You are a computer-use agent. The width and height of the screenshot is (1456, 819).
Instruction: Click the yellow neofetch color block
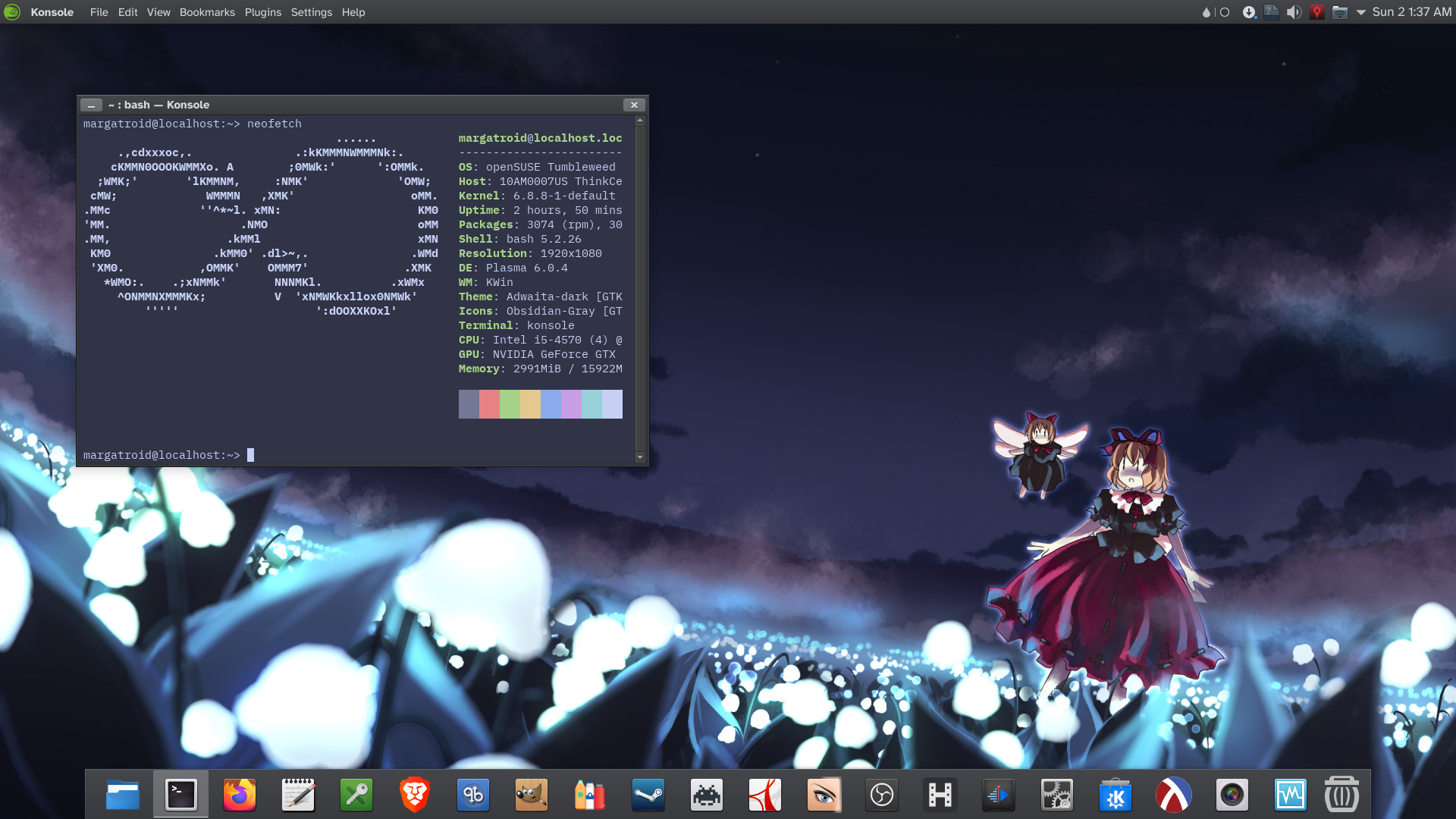pos(530,404)
